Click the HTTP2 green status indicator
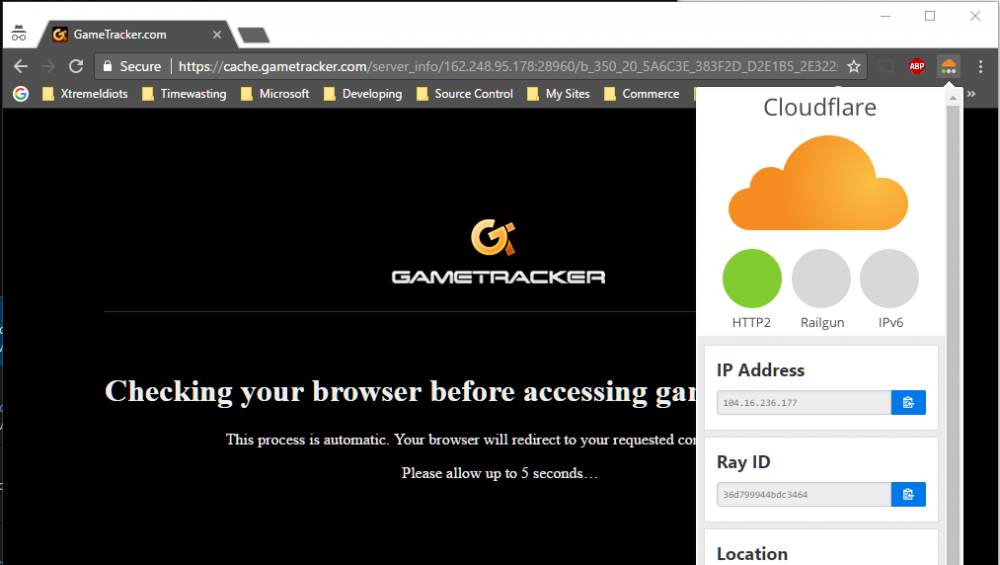The image size is (1000, 565). 752,278
